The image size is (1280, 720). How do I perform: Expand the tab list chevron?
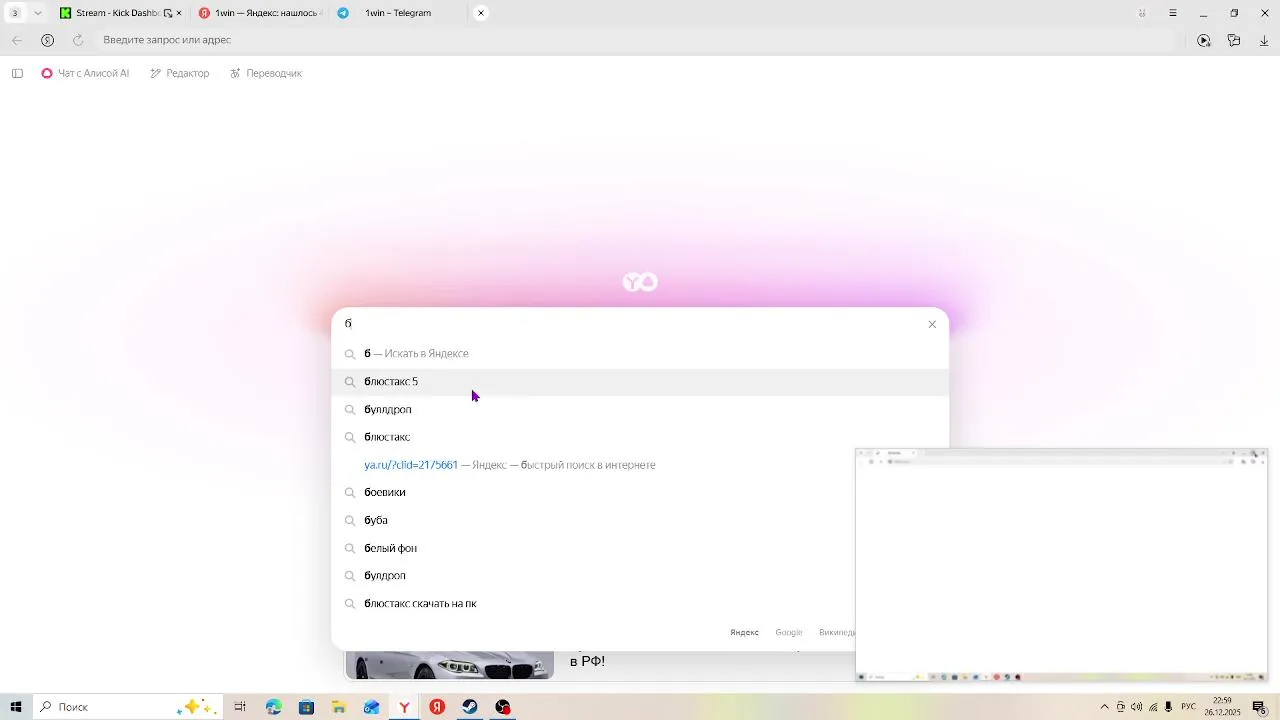[x=38, y=13]
